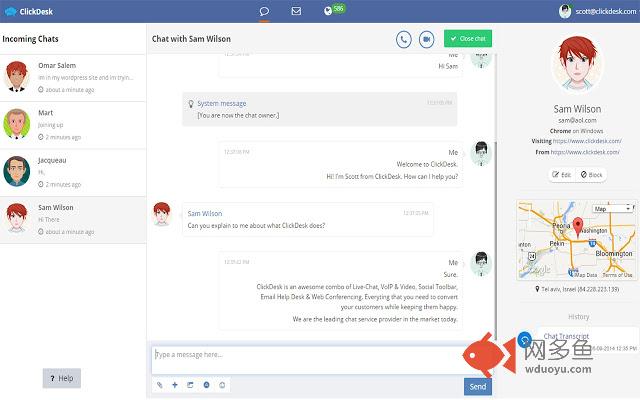Screen dimensions: 640x400
Task: Click the Tel aviv, Israel location text
Action: pyautogui.click(x=580, y=289)
